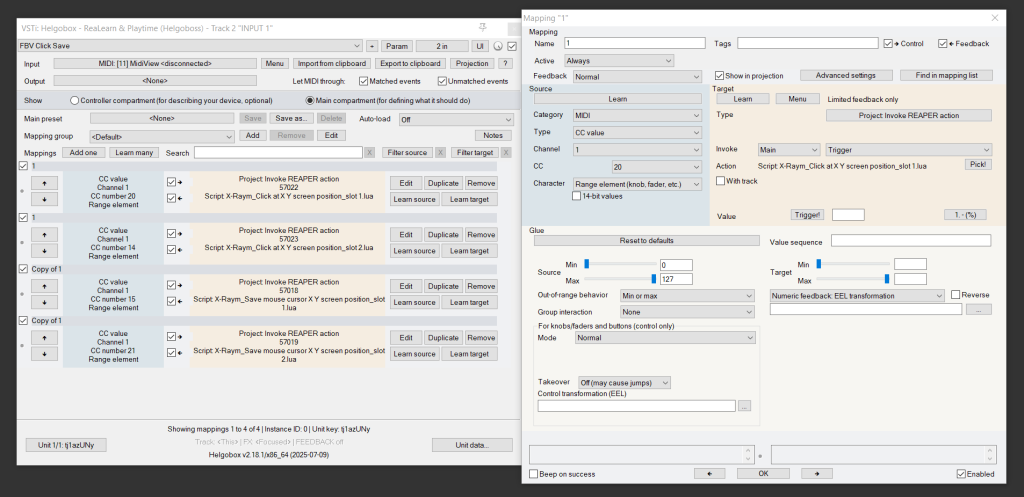Image resolution: width=1024 pixels, height=497 pixels.
Task: Click the clock icon beside the UI button
Action: pyautogui.click(x=498, y=46)
